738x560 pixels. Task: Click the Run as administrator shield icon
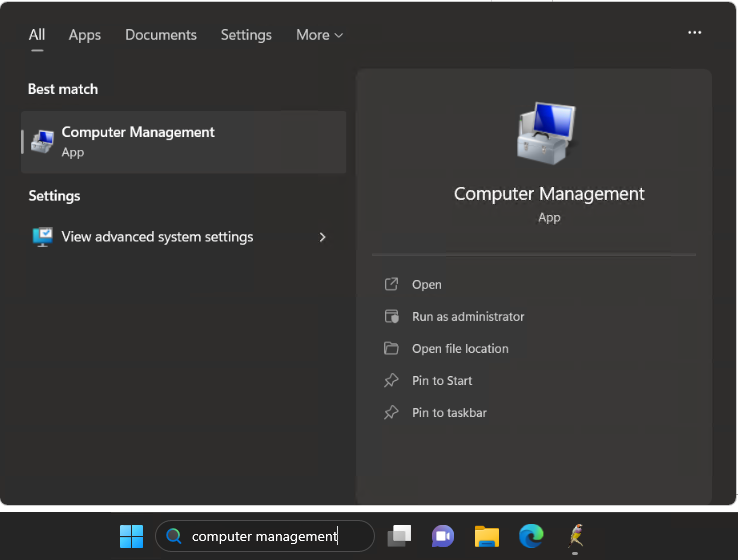tap(391, 316)
